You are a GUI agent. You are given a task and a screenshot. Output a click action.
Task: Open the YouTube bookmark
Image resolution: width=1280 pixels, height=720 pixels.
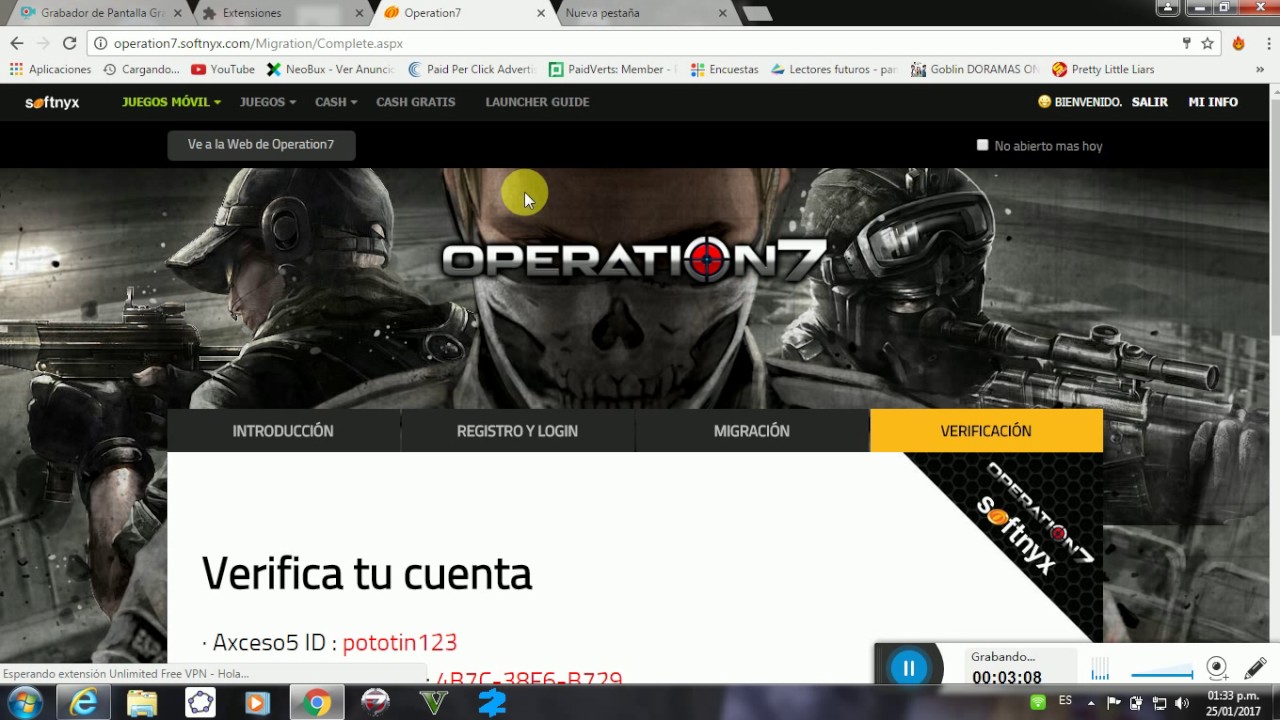[223, 69]
